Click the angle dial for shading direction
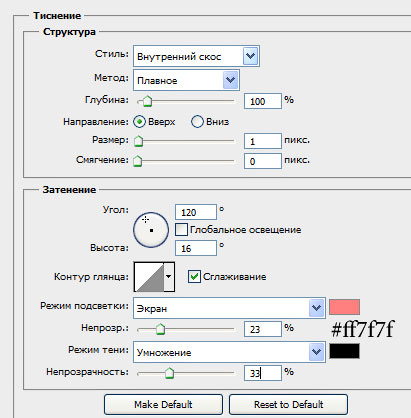 pyautogui.click(x=151, y=230)
